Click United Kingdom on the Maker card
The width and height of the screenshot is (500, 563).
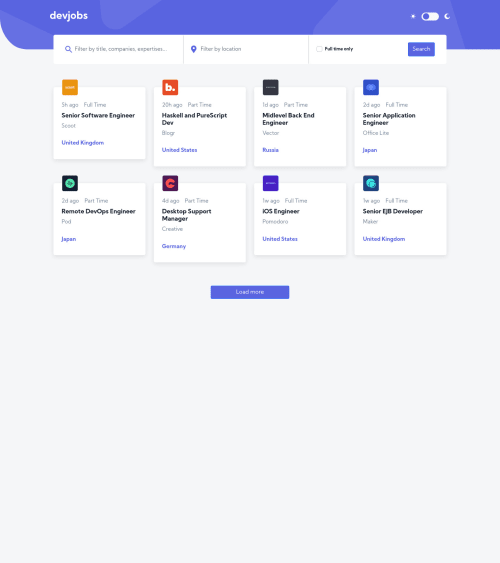coord(384,239)
